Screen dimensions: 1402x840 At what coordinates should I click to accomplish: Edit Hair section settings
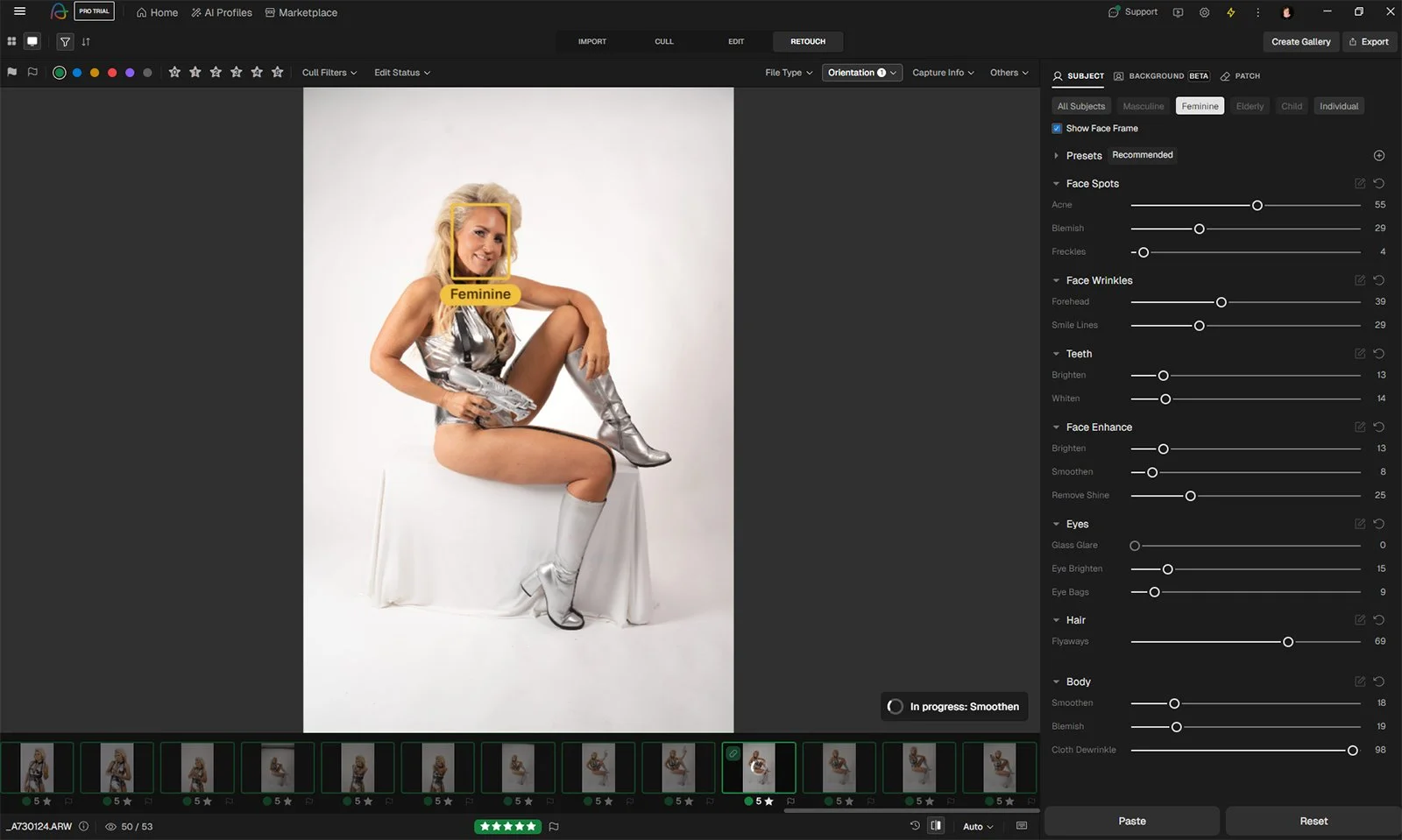[1360, 620]
